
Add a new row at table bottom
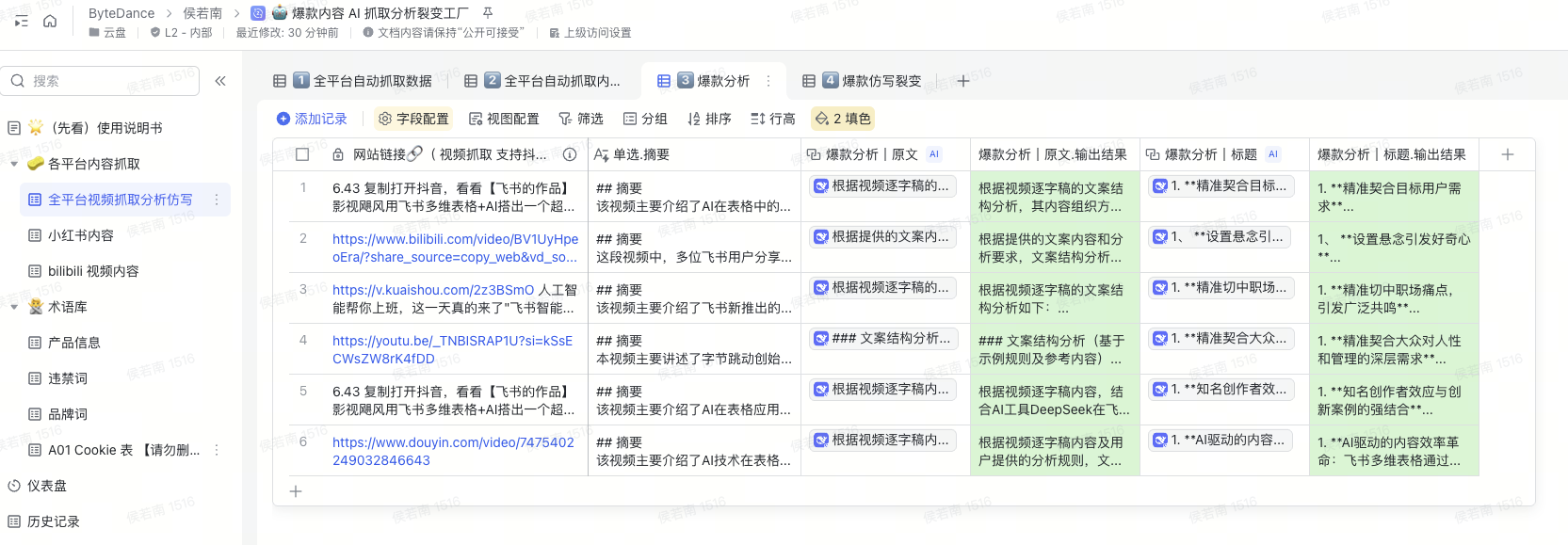[x=296, y=491]
